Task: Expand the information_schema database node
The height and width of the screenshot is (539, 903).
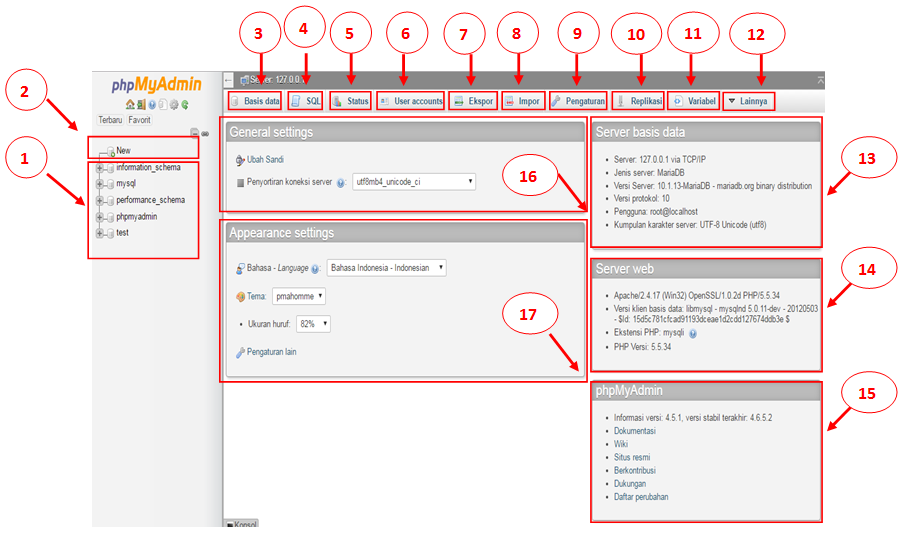Action: [100, 168]
